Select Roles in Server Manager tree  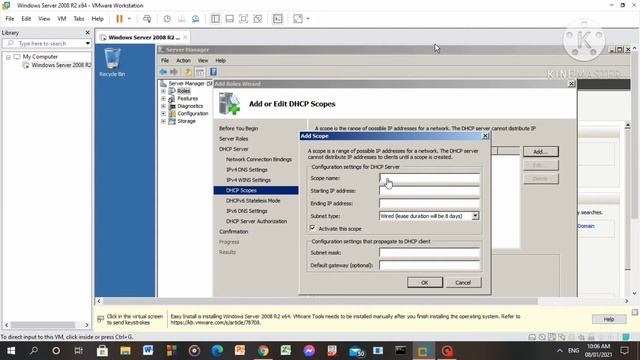[x=184, y=91]
